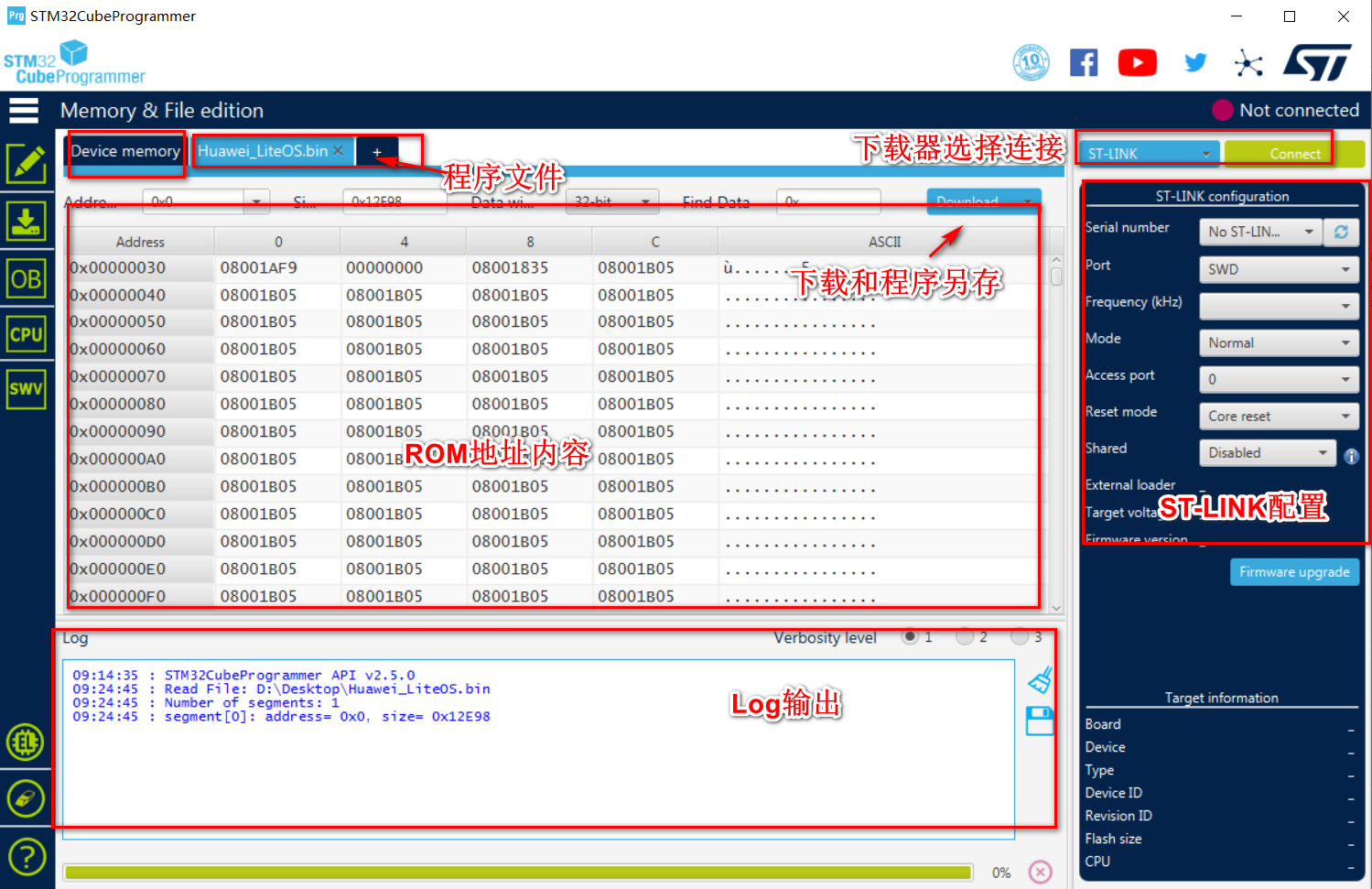Select verbosity level 2
The height and width of the screenshot is (889, 1372).
[965, 636]
